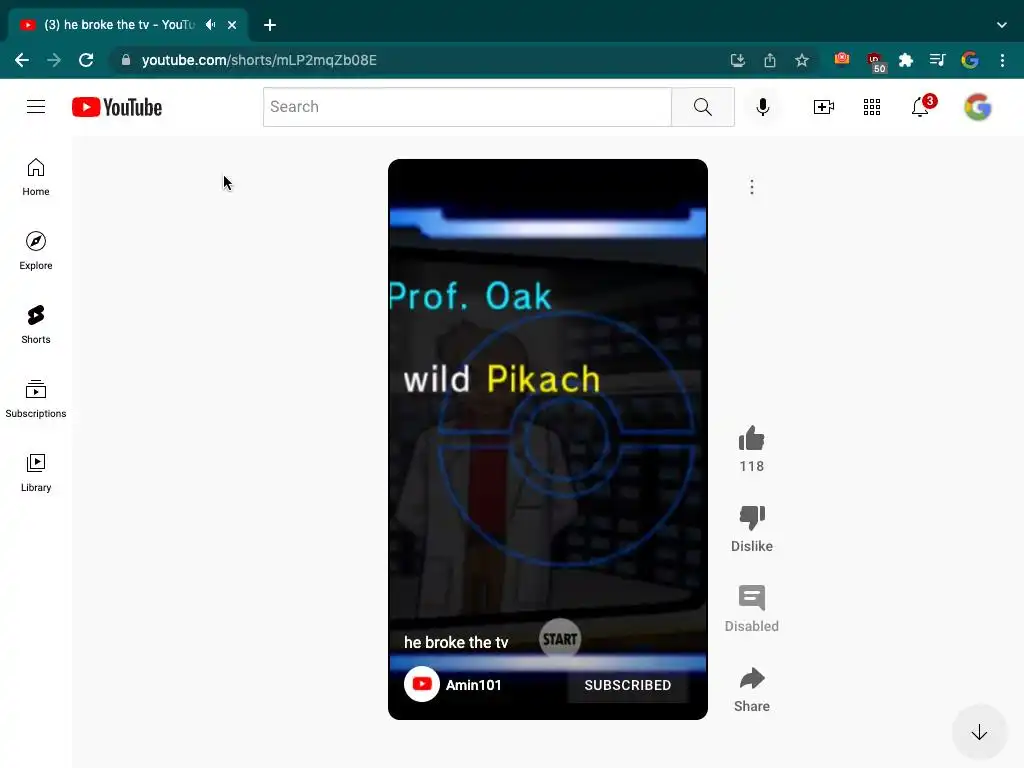This screenshot has width=1024, height=768.
Task: Open the Google account avatar menu
Action: 978,107
